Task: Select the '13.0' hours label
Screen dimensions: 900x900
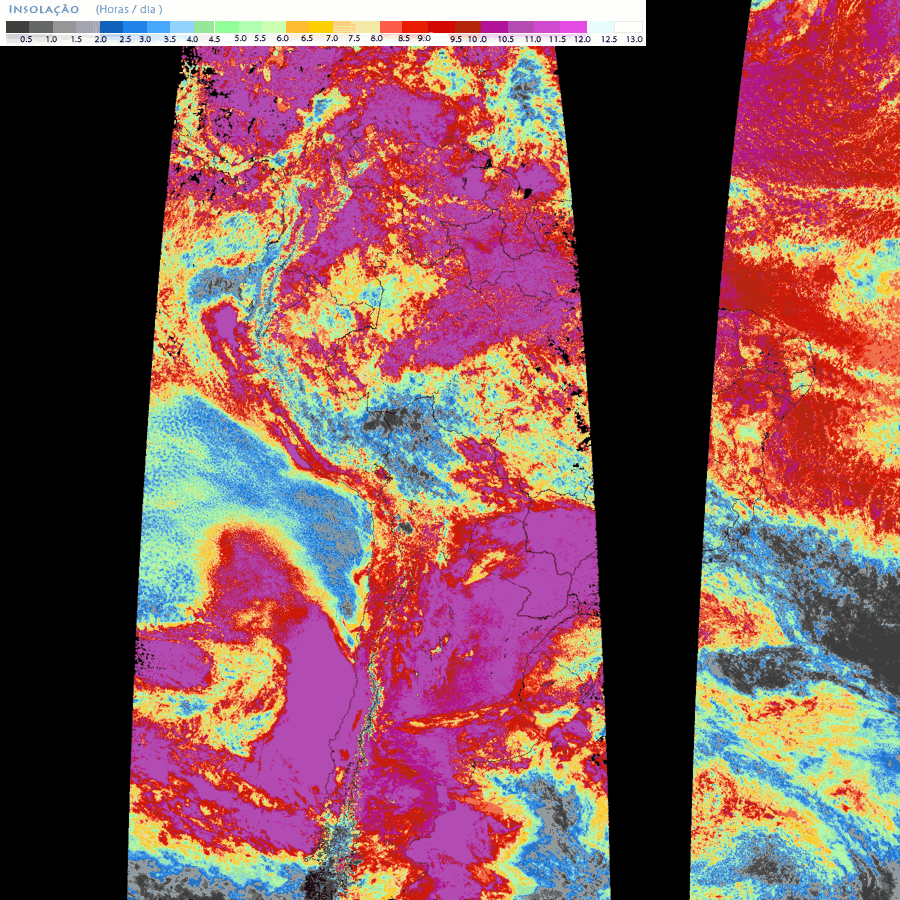Action: (x=634, y=39)
